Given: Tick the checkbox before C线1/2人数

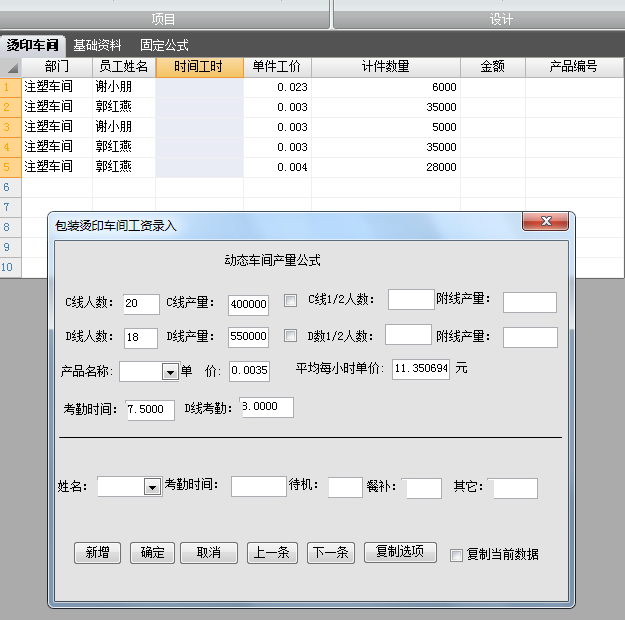Looking at the screenshot, I should point(290,300).
